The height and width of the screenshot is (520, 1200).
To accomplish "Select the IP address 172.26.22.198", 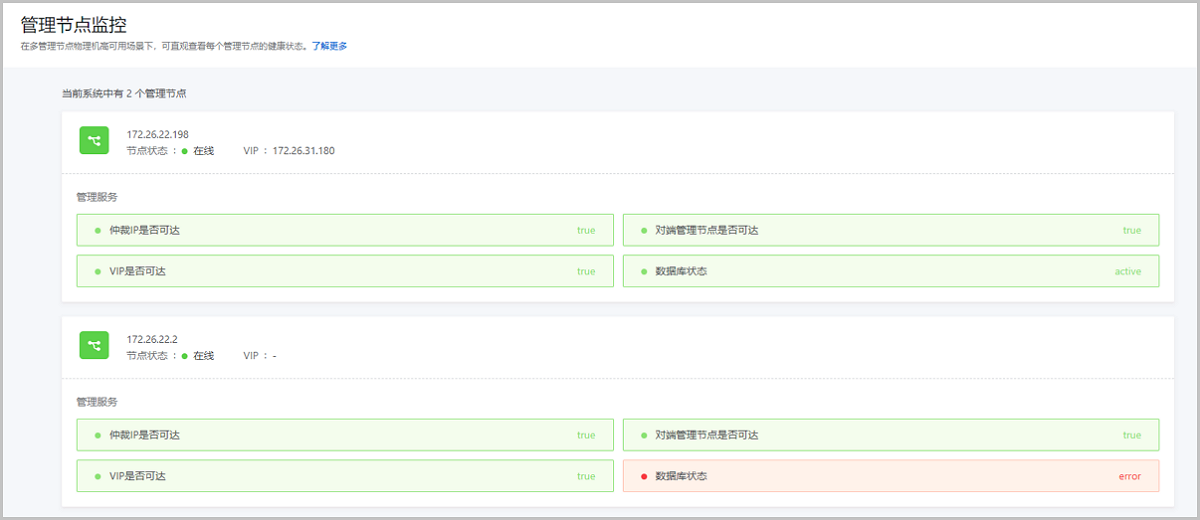I will click(x=157, y=134).
